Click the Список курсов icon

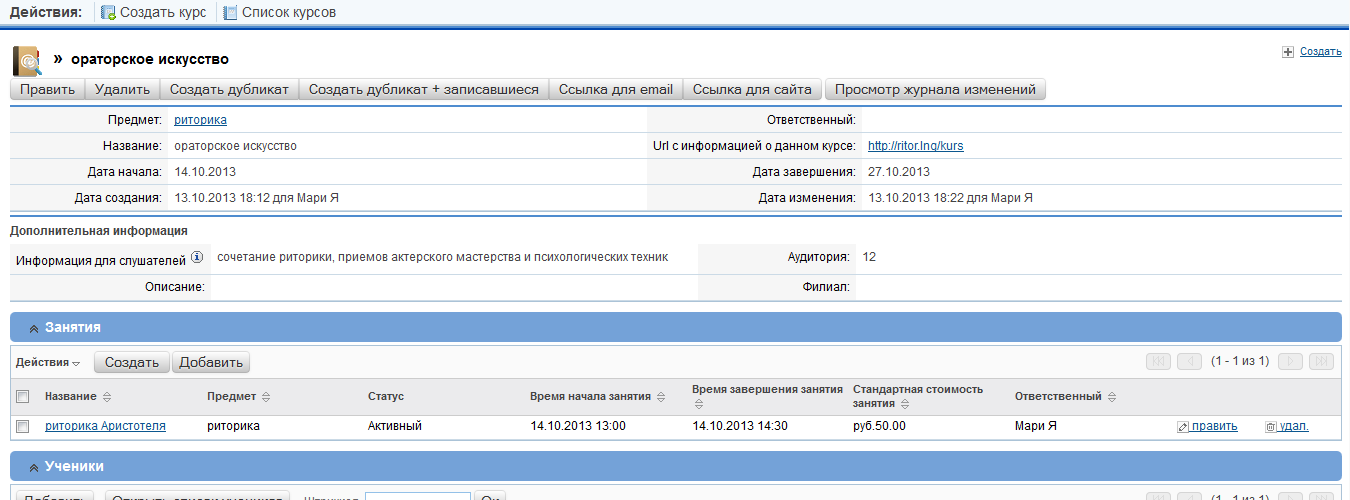click(230, 13)
